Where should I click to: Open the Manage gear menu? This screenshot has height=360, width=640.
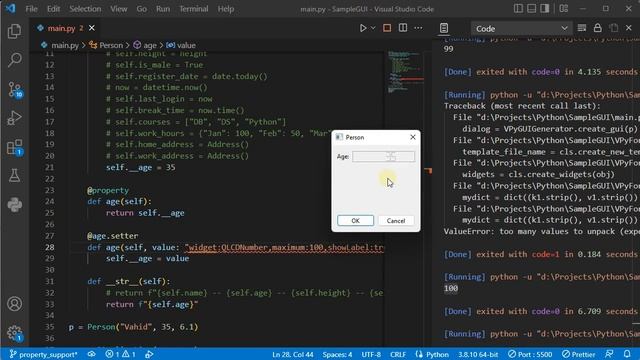[14, 333]
